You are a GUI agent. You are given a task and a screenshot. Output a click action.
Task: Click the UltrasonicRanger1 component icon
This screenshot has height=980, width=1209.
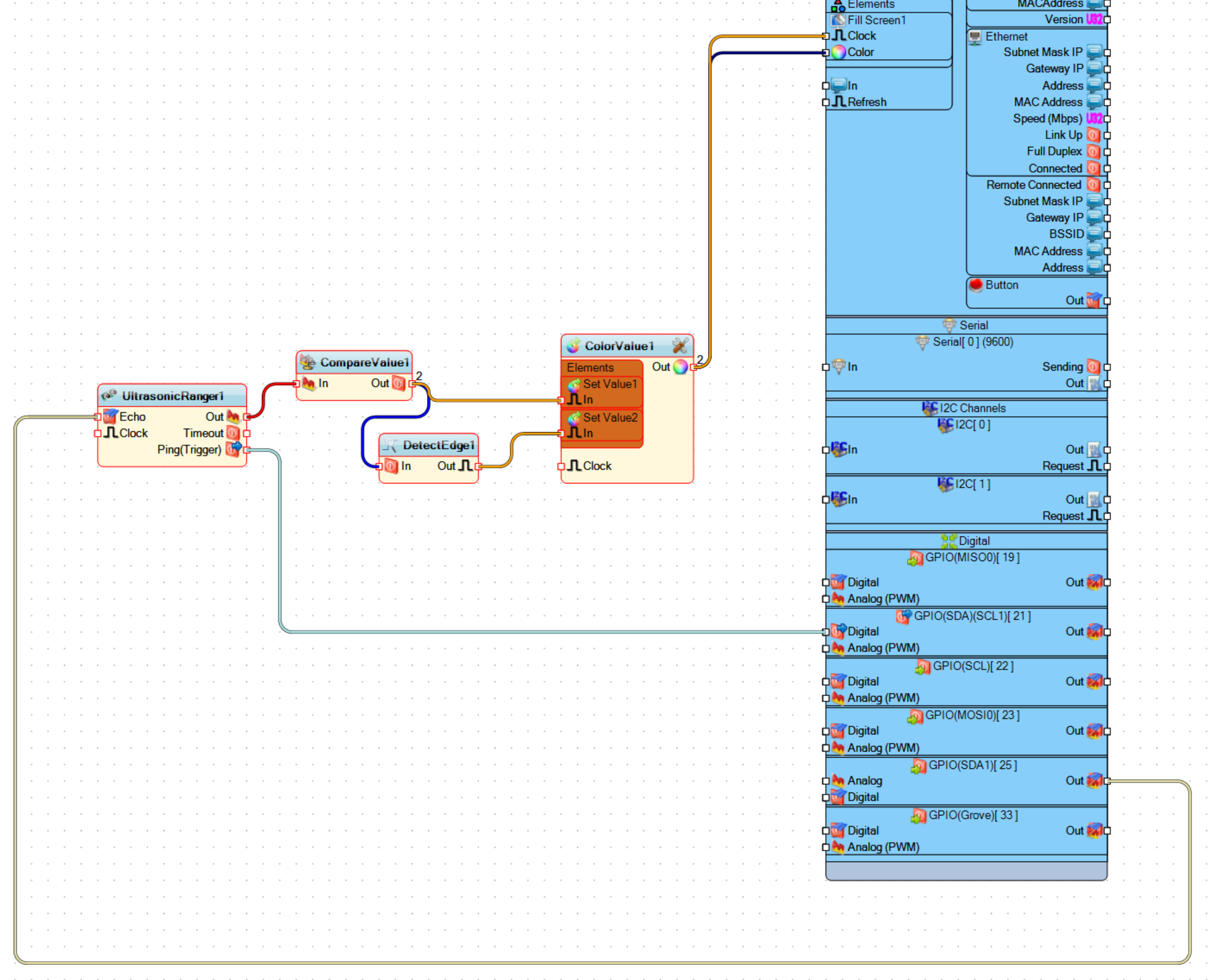109,395
